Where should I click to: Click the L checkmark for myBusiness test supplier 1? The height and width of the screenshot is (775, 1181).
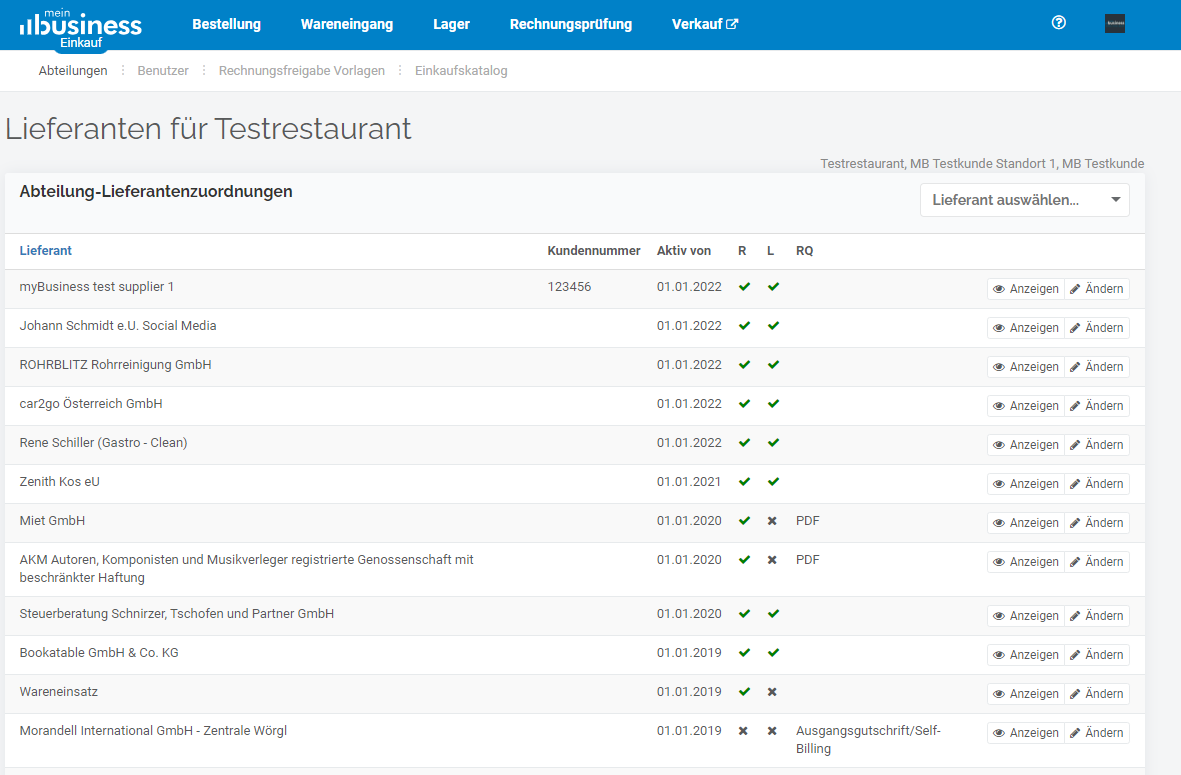click(774, 287)
